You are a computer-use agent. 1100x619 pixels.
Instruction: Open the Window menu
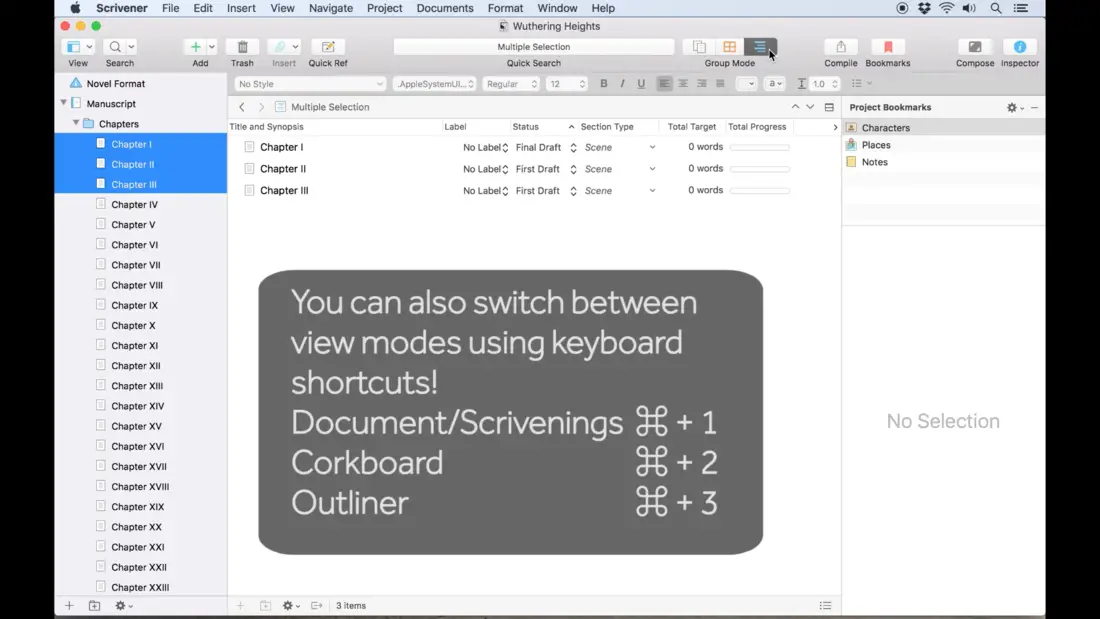pyautogui.click(x=557, y=8)
